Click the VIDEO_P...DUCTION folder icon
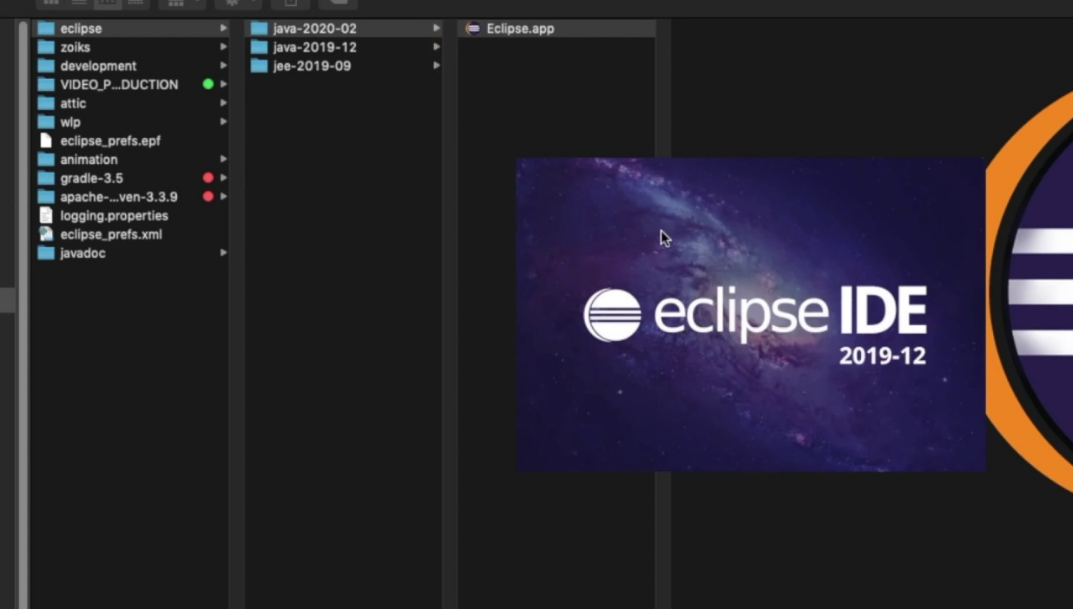 tap(46, 85)
